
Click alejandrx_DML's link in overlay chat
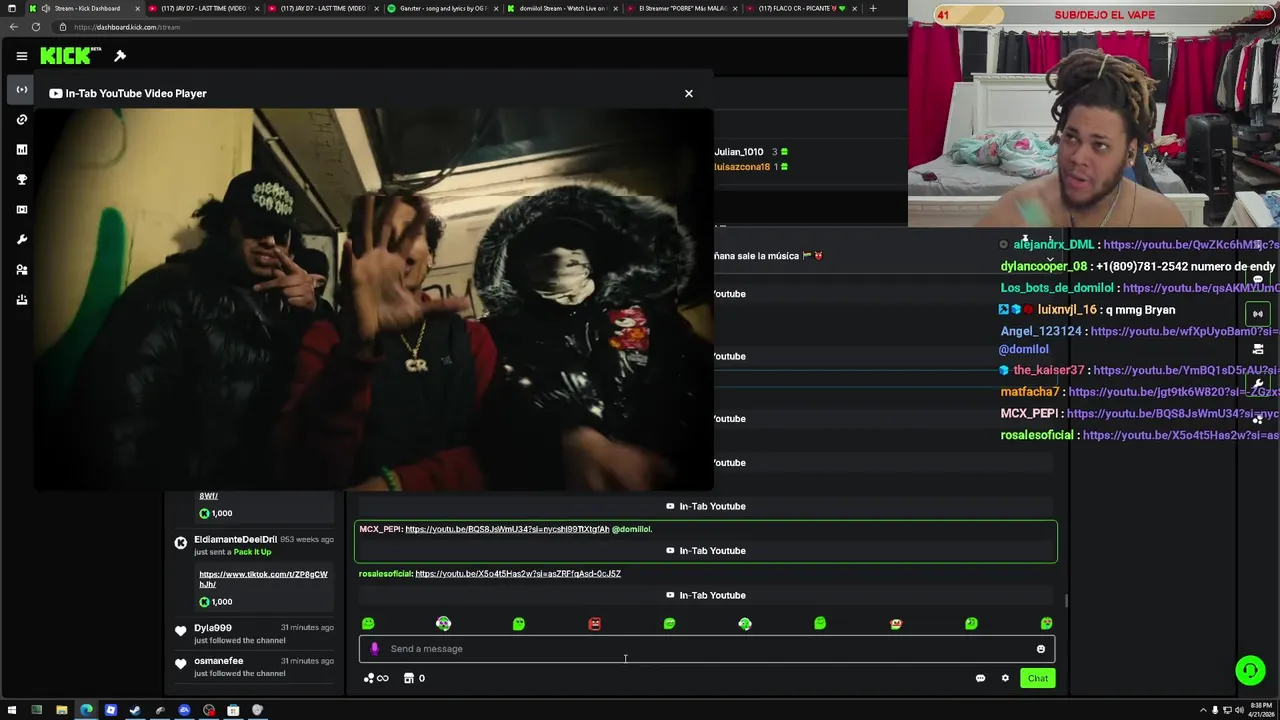[x=1191, y=245]
